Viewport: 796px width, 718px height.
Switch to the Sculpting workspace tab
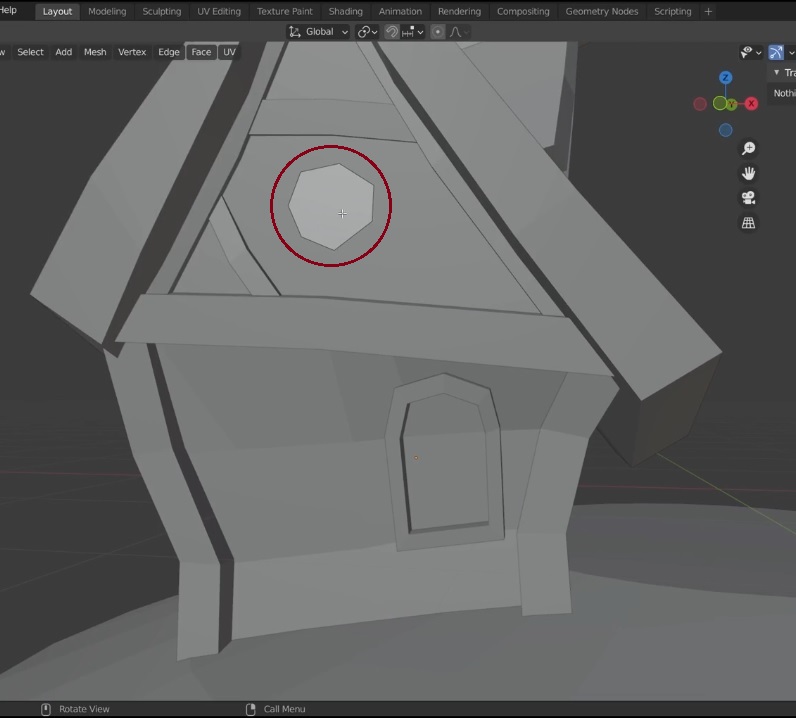[x=161, y=12]
